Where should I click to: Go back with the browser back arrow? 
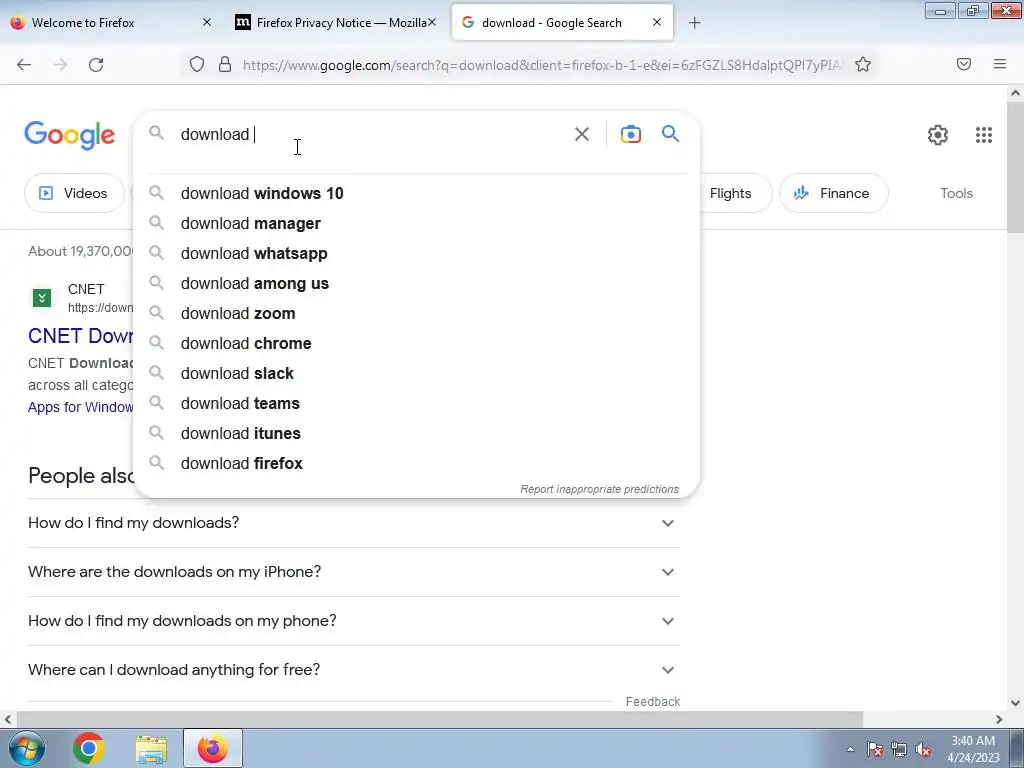pyautogui.click(x=24, y=65)
